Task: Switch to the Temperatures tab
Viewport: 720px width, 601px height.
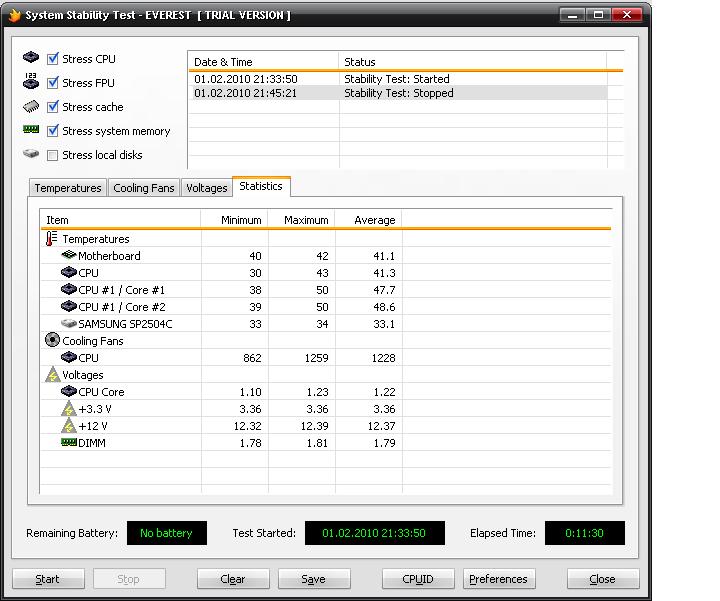Action: point(68,188)
